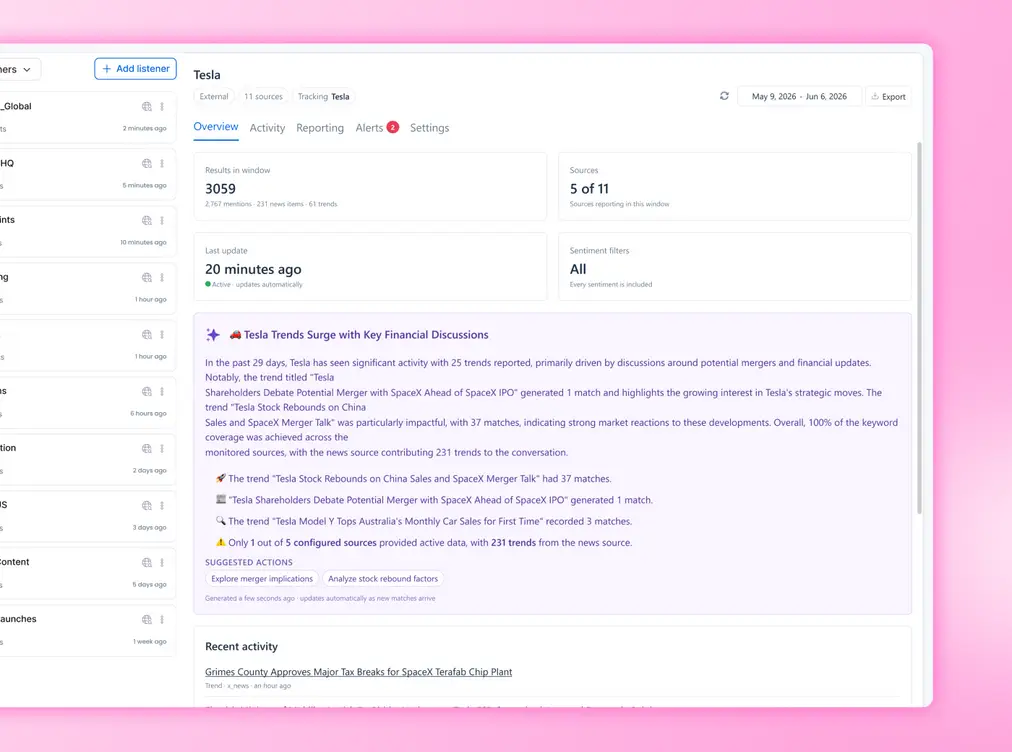
Task: Click the globe icon on the 3 days ago listener
Action: click(147, 505)
